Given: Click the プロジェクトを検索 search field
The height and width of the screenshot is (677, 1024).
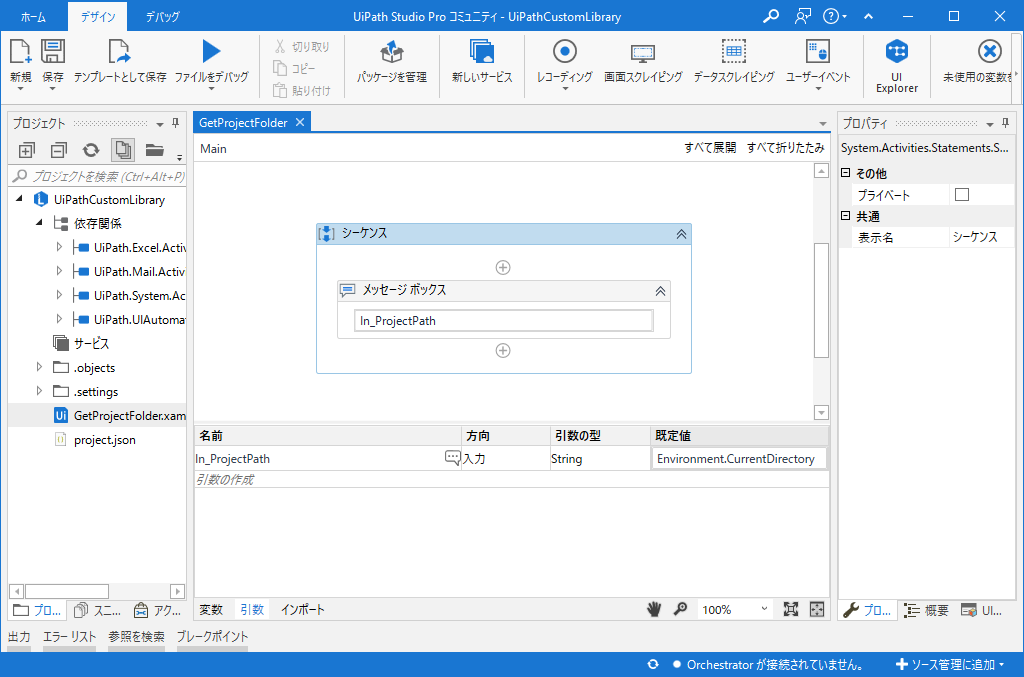Looking at the screenshot, I should tap(99, 176).
